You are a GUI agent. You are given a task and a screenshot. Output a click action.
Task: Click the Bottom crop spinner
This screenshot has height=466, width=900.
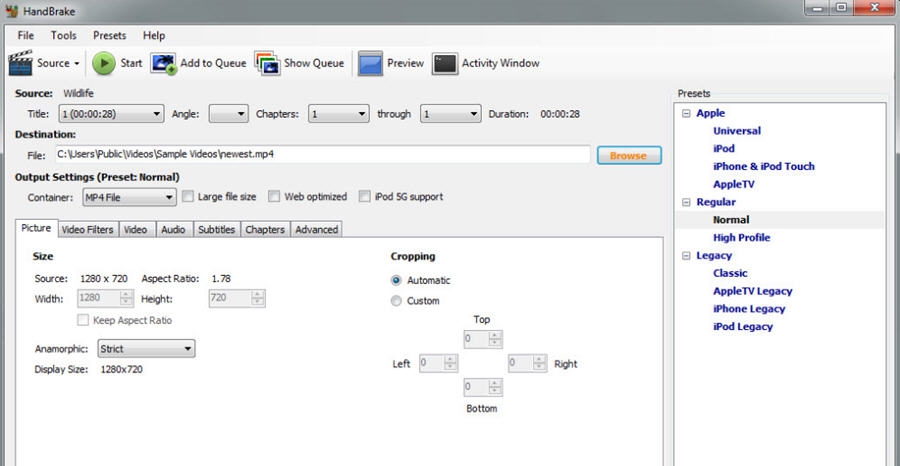pos(483,387)
